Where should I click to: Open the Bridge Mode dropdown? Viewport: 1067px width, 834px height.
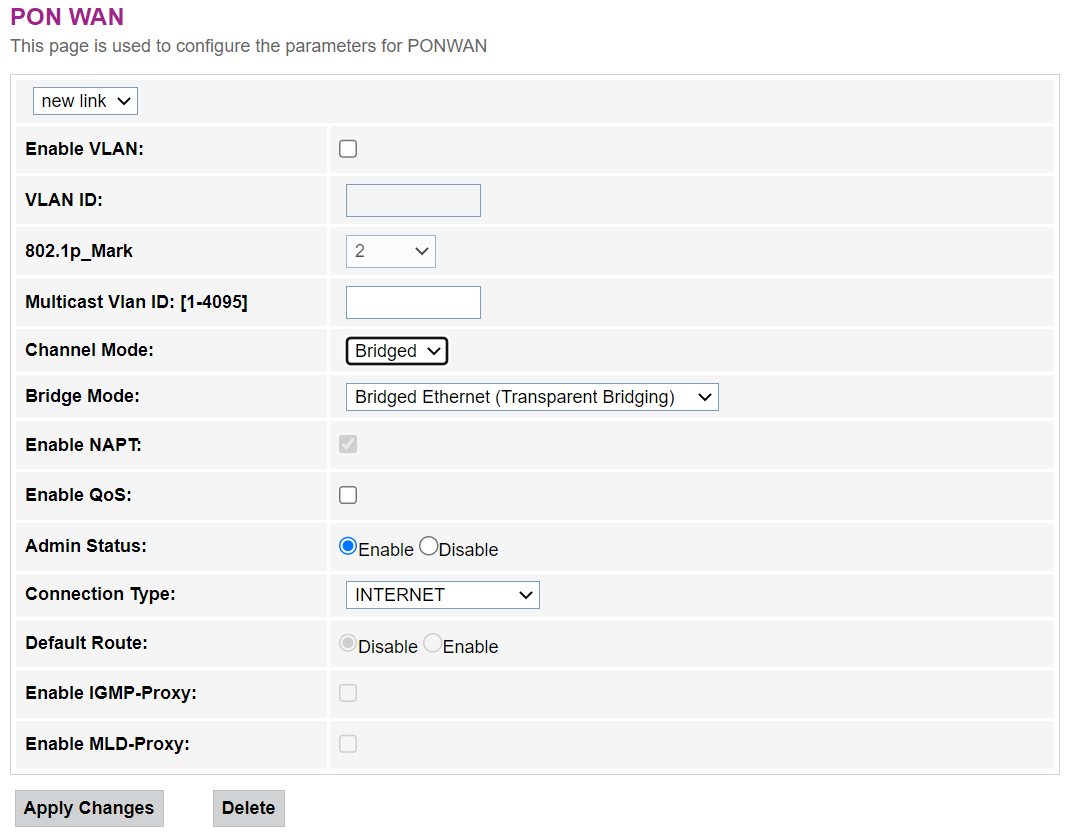tap(532, 397)
